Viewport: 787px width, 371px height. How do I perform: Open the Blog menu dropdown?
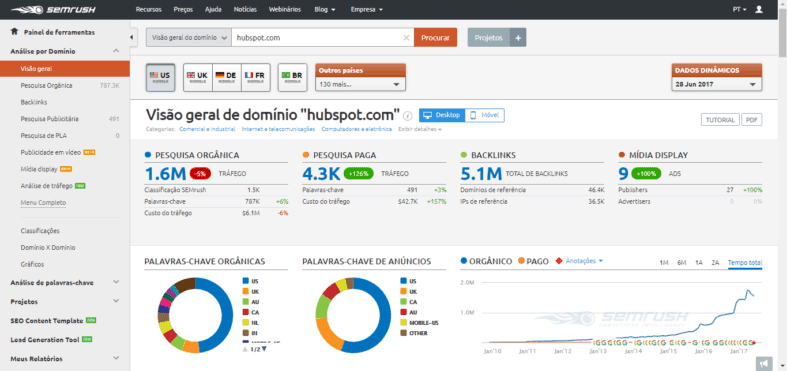point(325,10)
